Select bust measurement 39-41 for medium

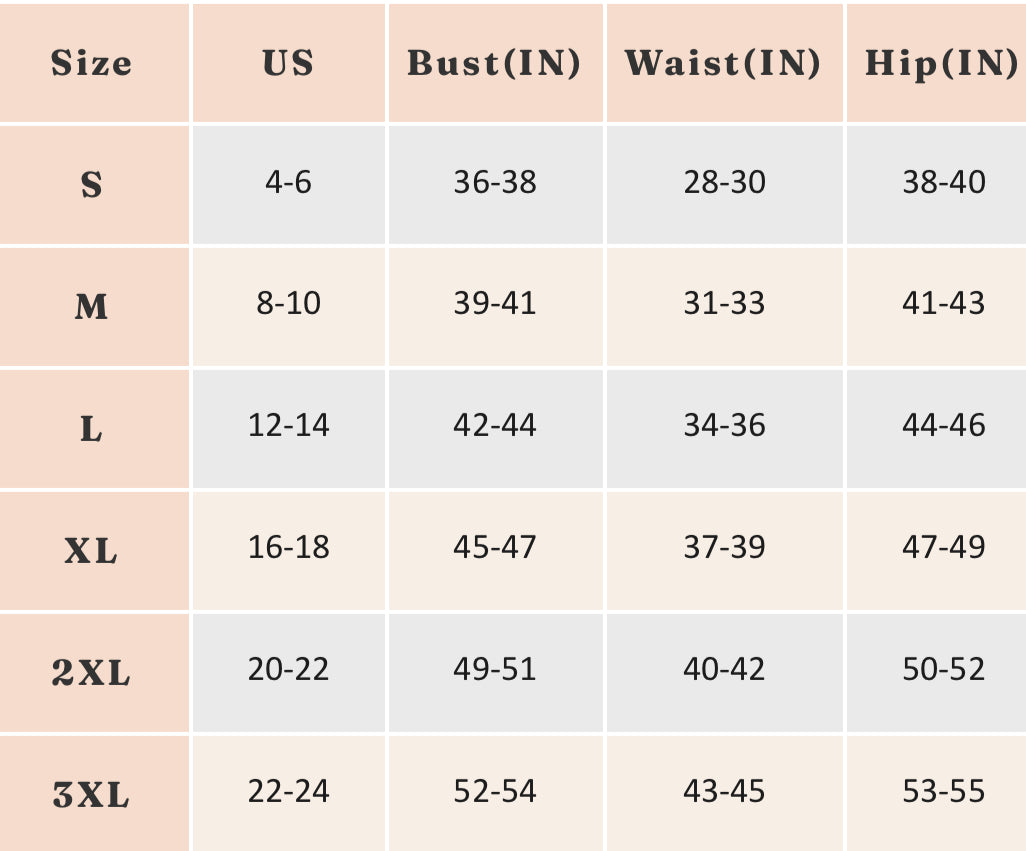[494, 303]
